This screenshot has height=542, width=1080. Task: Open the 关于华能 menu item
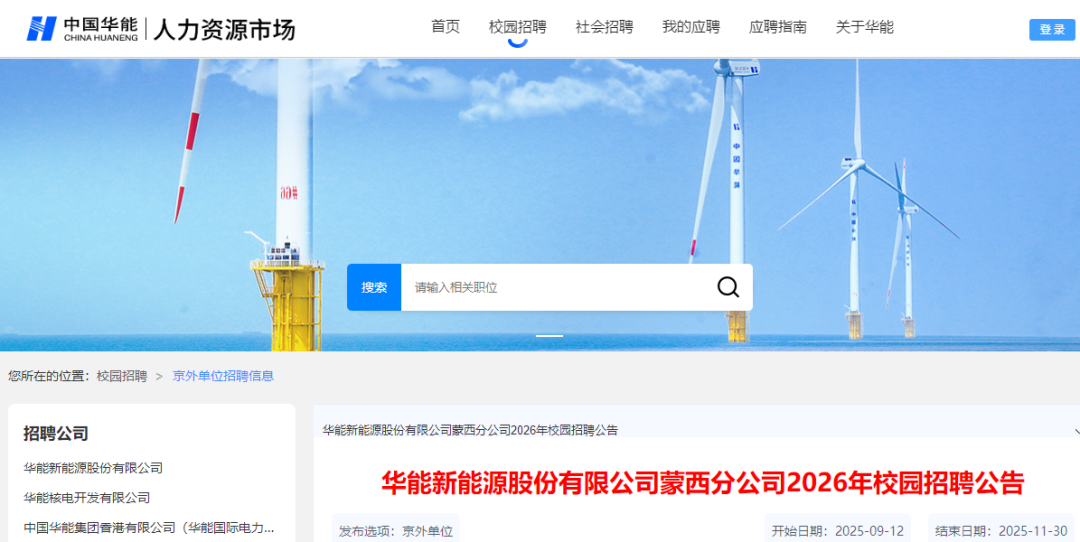pos(864,28)
